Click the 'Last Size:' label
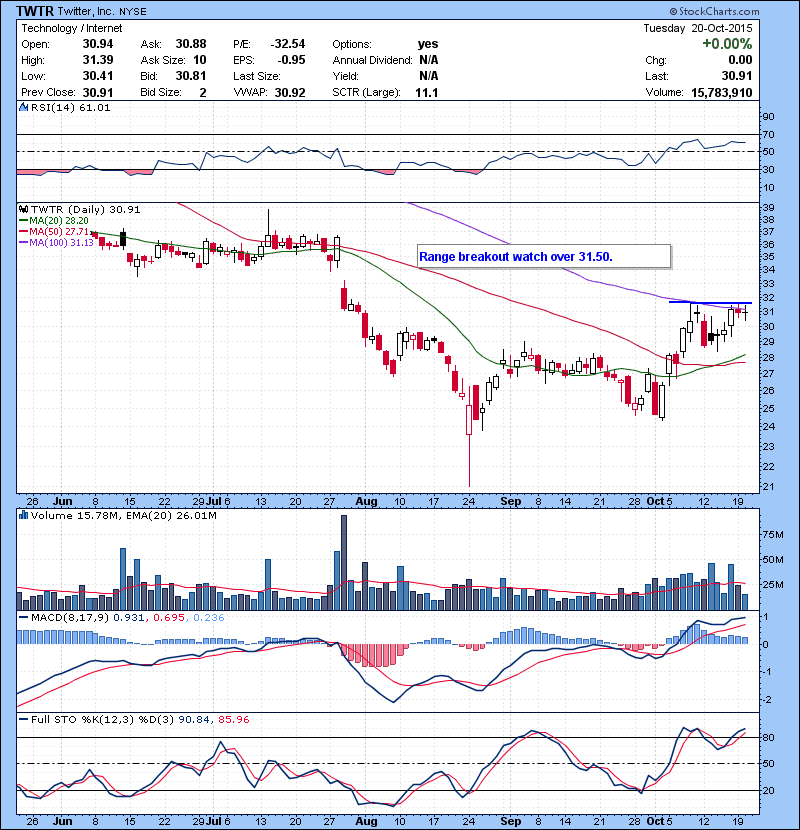The image size is (800, 830). pyautogui.click(x=257, y=76)
